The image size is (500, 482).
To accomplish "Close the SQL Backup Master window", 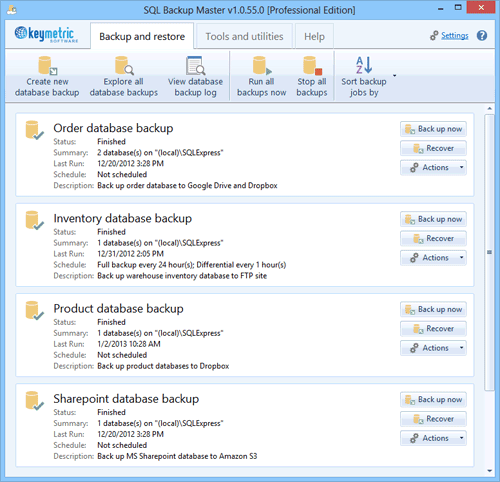I will point(481,7).
